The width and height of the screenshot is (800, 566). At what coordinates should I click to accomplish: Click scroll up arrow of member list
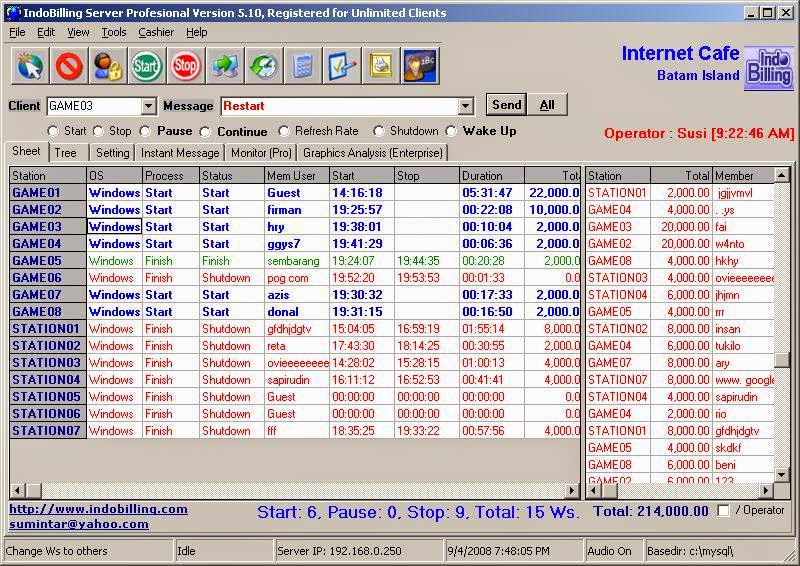782,175
